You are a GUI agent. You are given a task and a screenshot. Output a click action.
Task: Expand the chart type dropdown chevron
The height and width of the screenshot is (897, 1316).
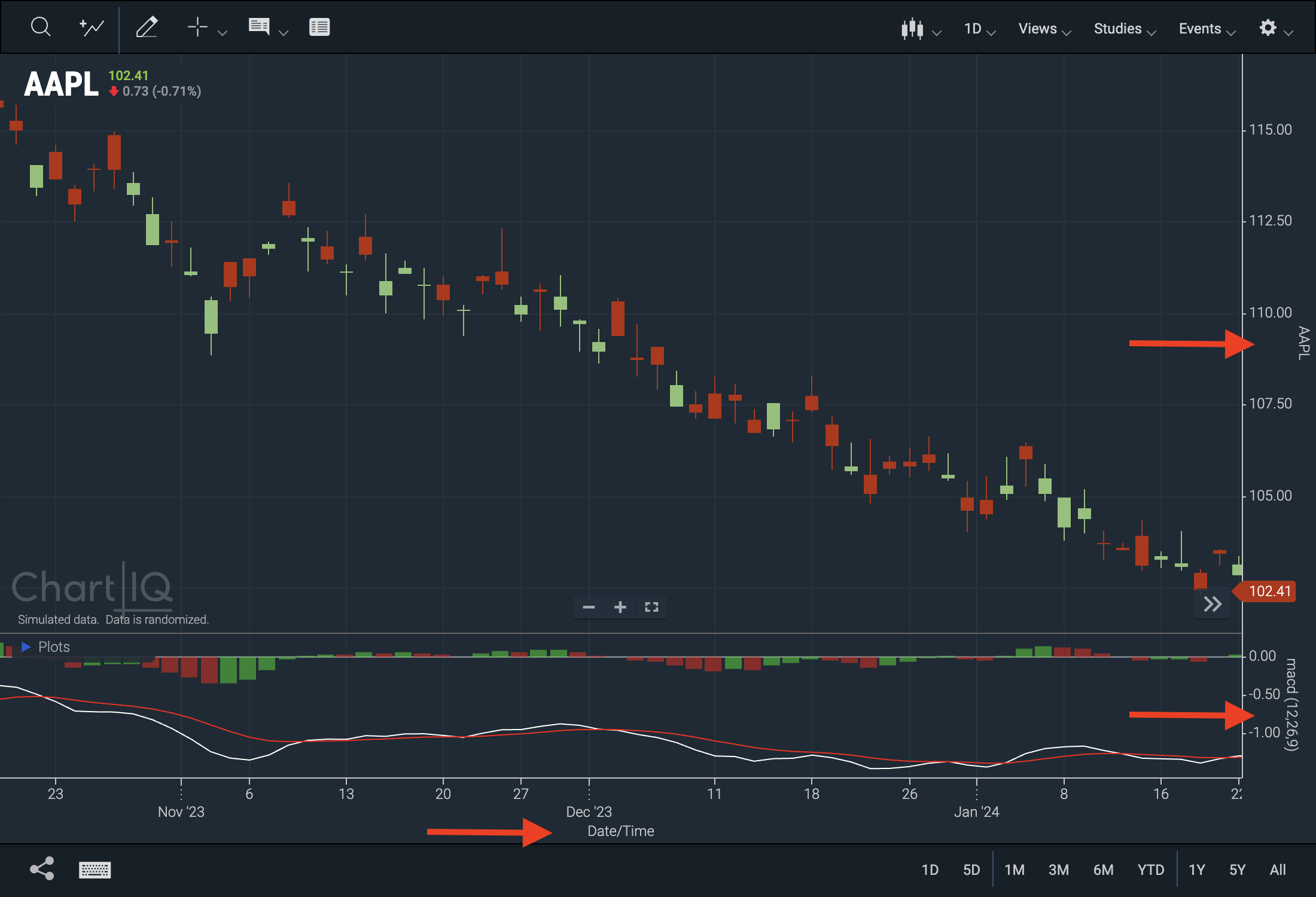937,33
